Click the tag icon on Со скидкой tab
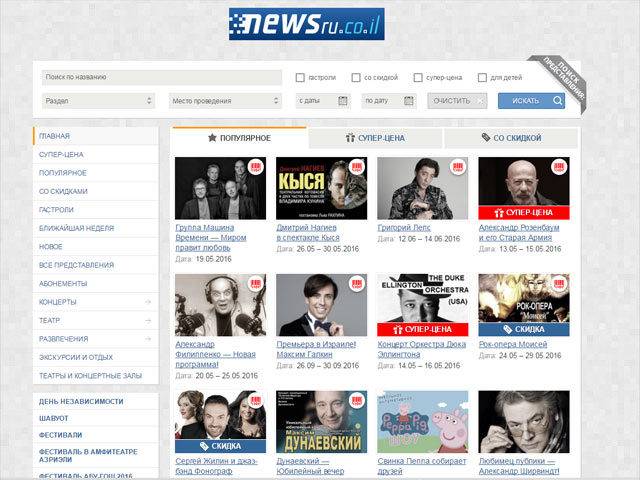640x480 pixels. coord(486,138)
